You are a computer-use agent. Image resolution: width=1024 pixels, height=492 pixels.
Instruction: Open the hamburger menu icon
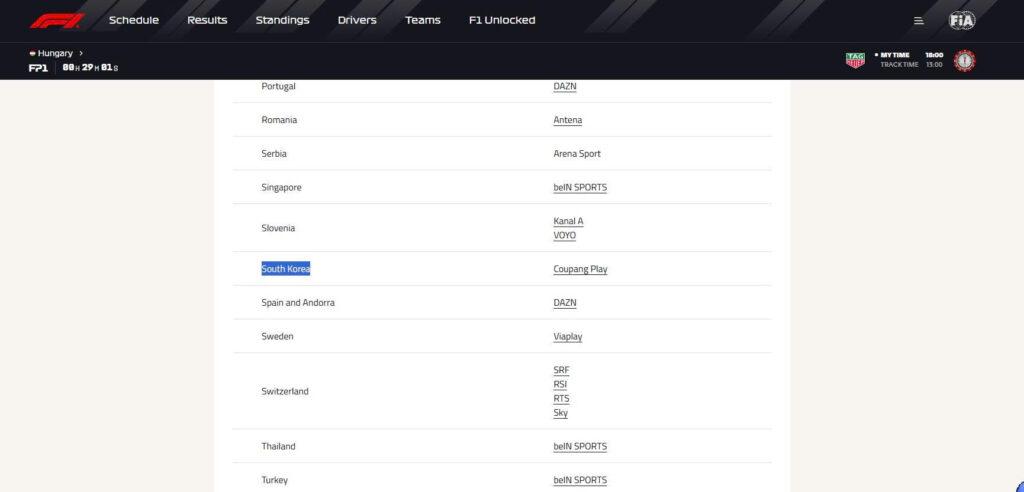point(919,21)
